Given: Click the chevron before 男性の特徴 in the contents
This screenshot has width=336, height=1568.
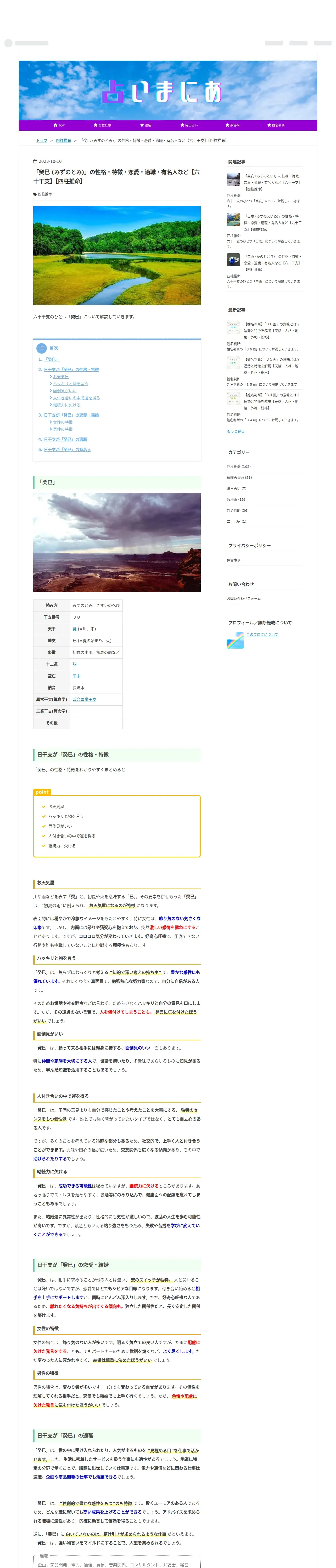Looking at the screenshot, I should (x=51, y=429).
